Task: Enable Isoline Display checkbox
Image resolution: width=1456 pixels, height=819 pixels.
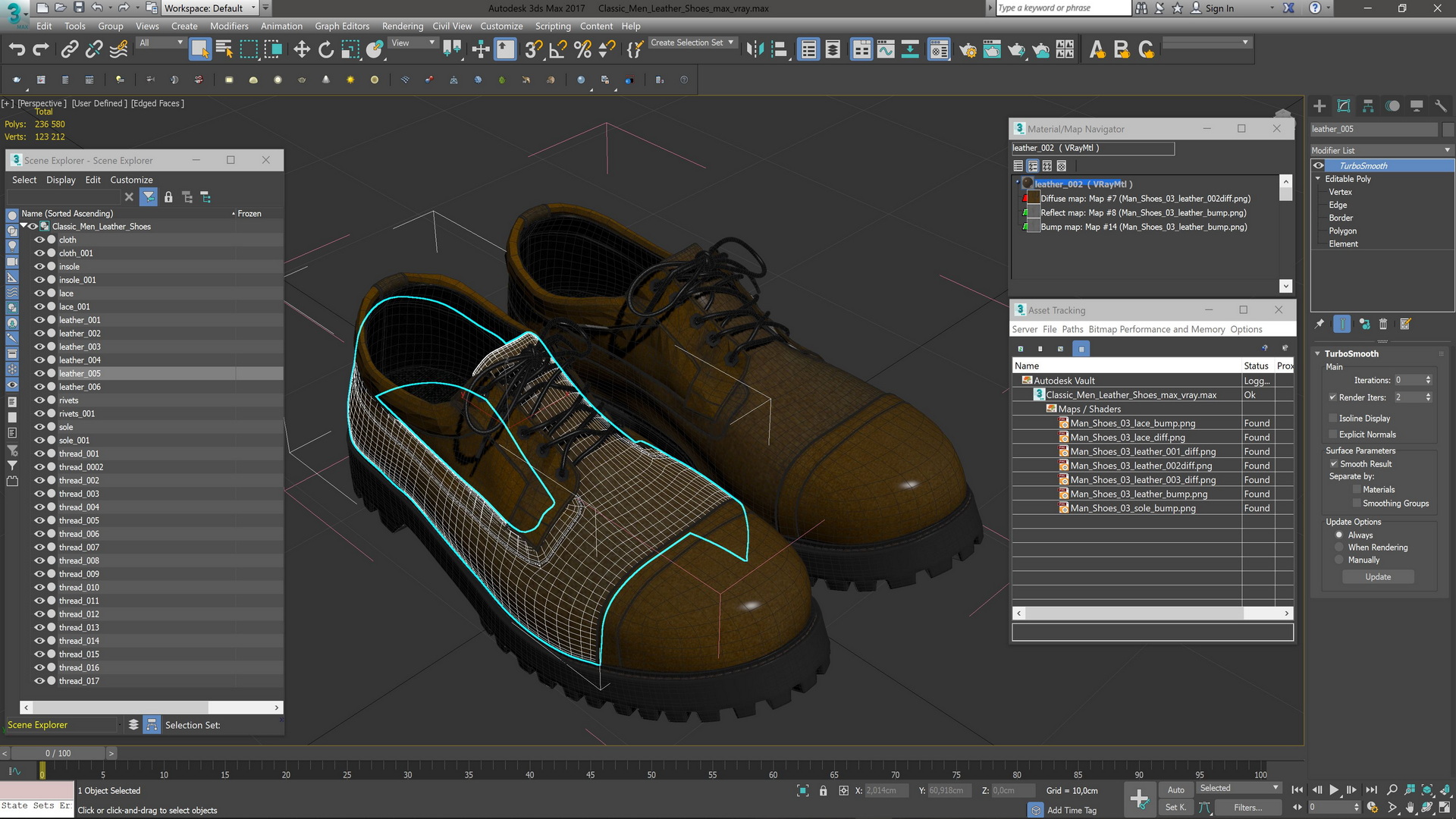Action: click(1333, 418)
